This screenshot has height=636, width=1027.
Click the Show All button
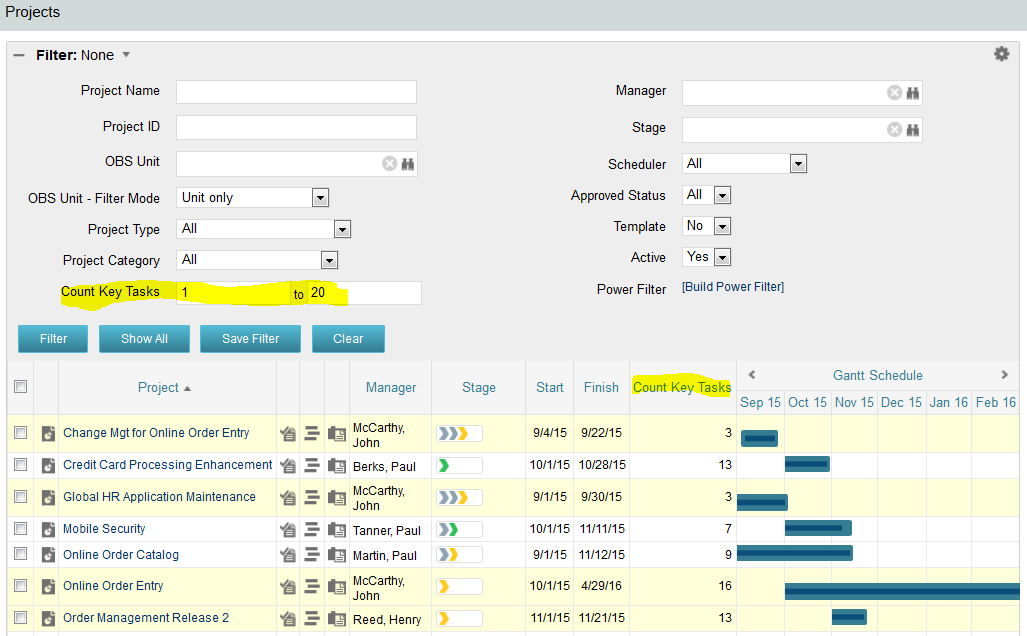[x=144, y=339]
